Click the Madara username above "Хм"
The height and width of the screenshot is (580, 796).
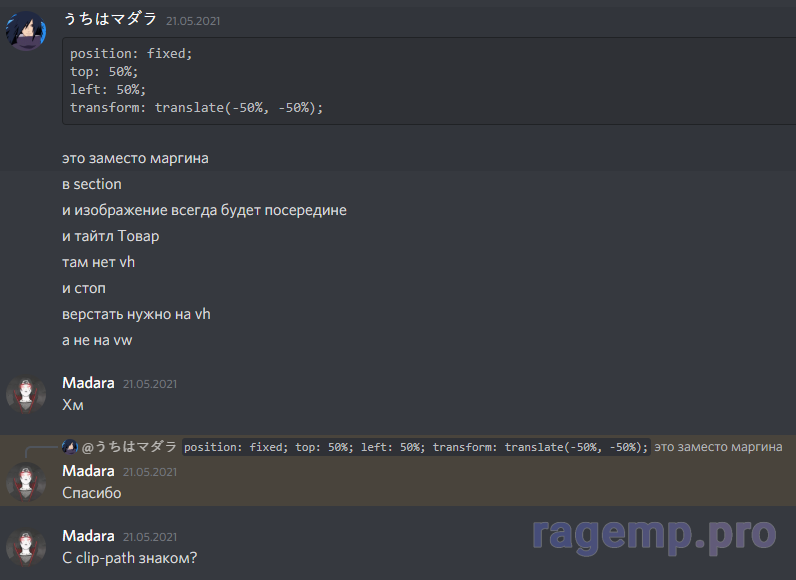(x=88, y=382)
